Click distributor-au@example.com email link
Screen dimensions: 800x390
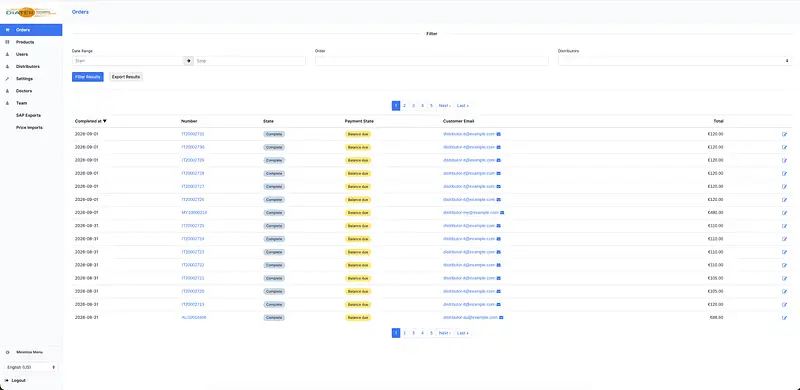coord(470,318)
